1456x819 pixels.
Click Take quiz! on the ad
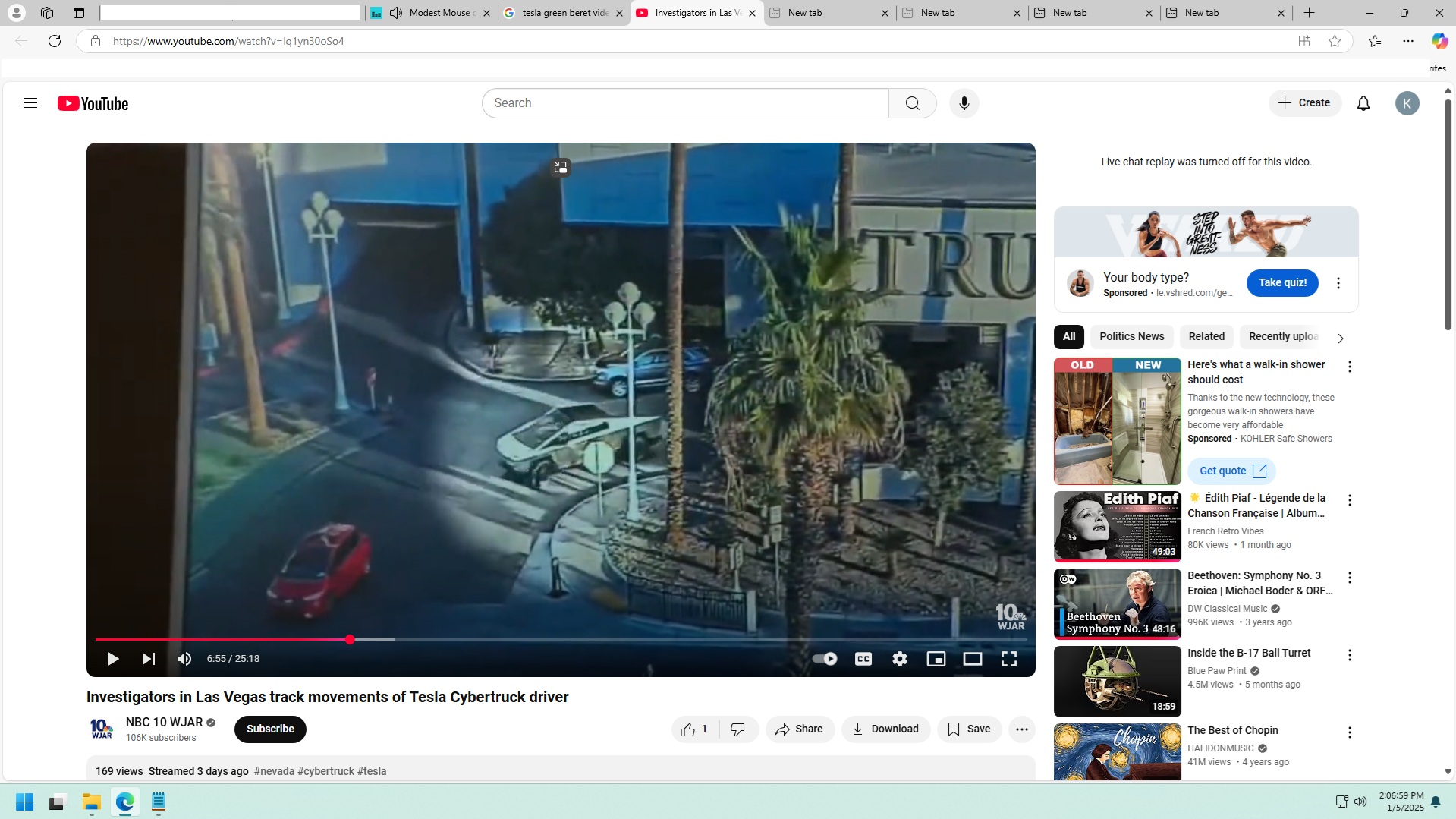(x=1282, y=283)
